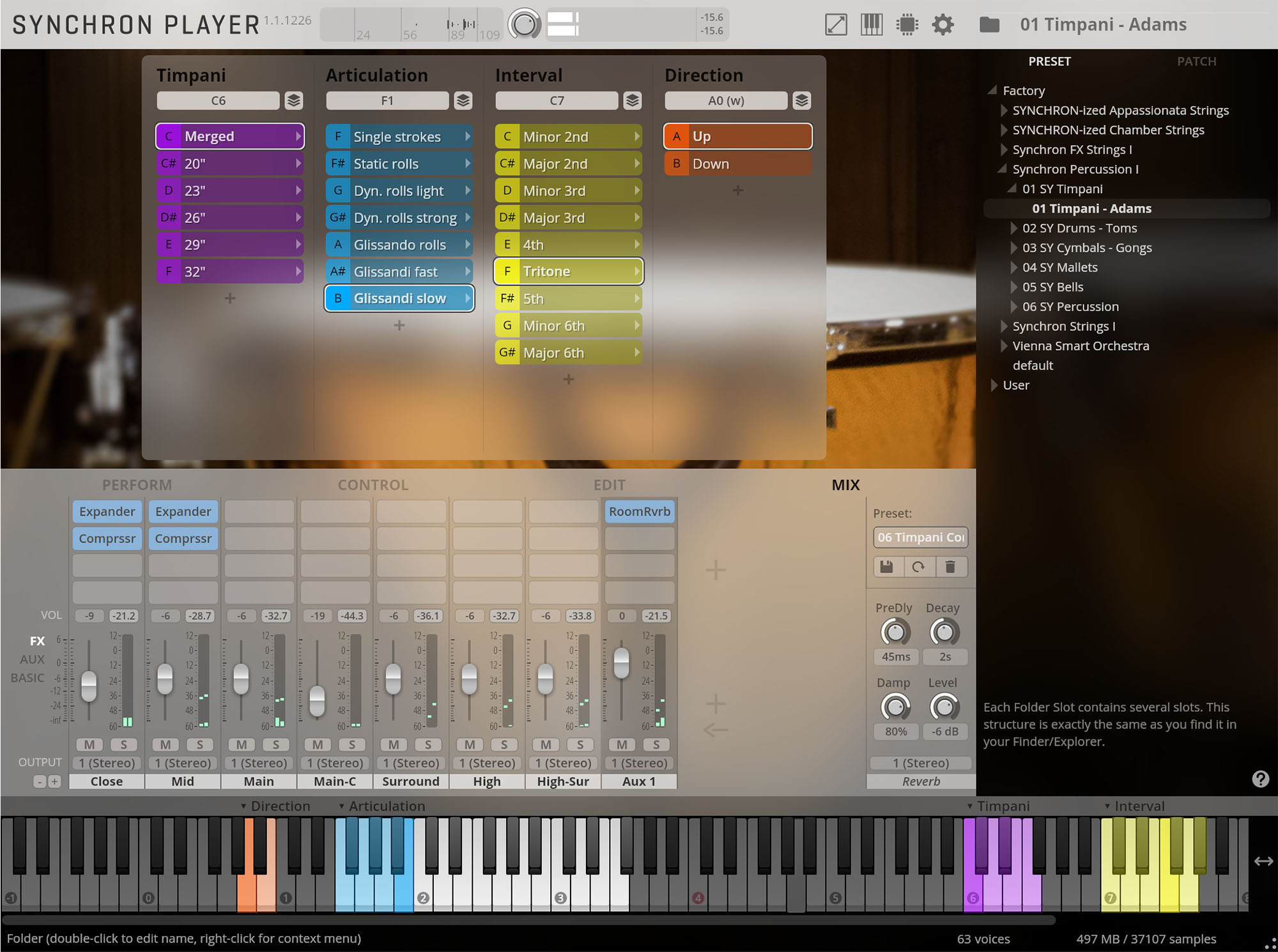Open the Articulation keyboard label dropdown
Image resolution: width=1278 pixels, height=952 pixels.
click(381, 806)
